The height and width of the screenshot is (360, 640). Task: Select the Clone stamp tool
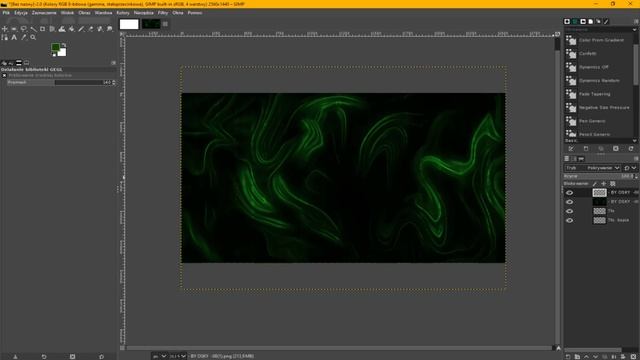(x=100, y=29)
